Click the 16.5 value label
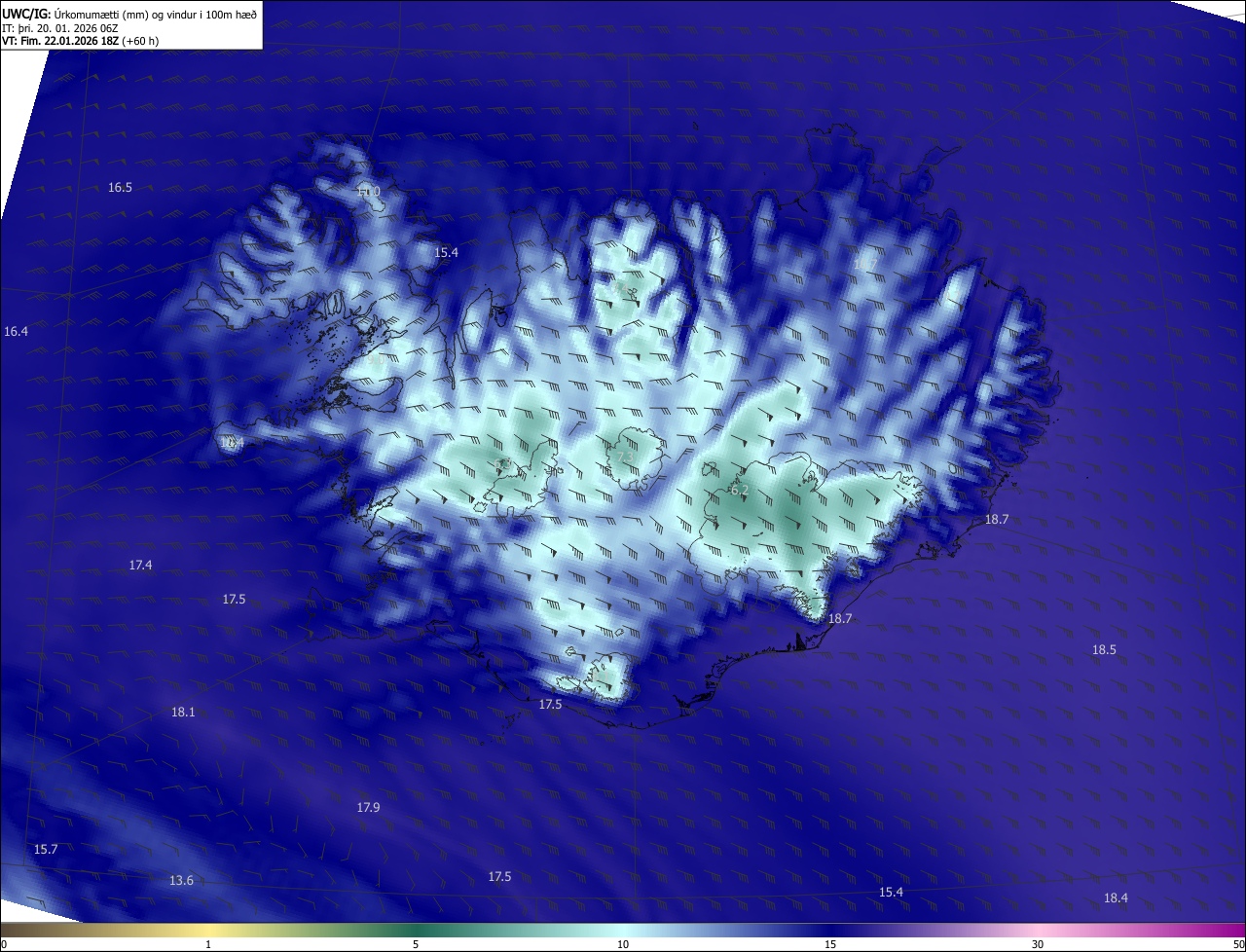 pyautogui.click(x=120, y=187)
